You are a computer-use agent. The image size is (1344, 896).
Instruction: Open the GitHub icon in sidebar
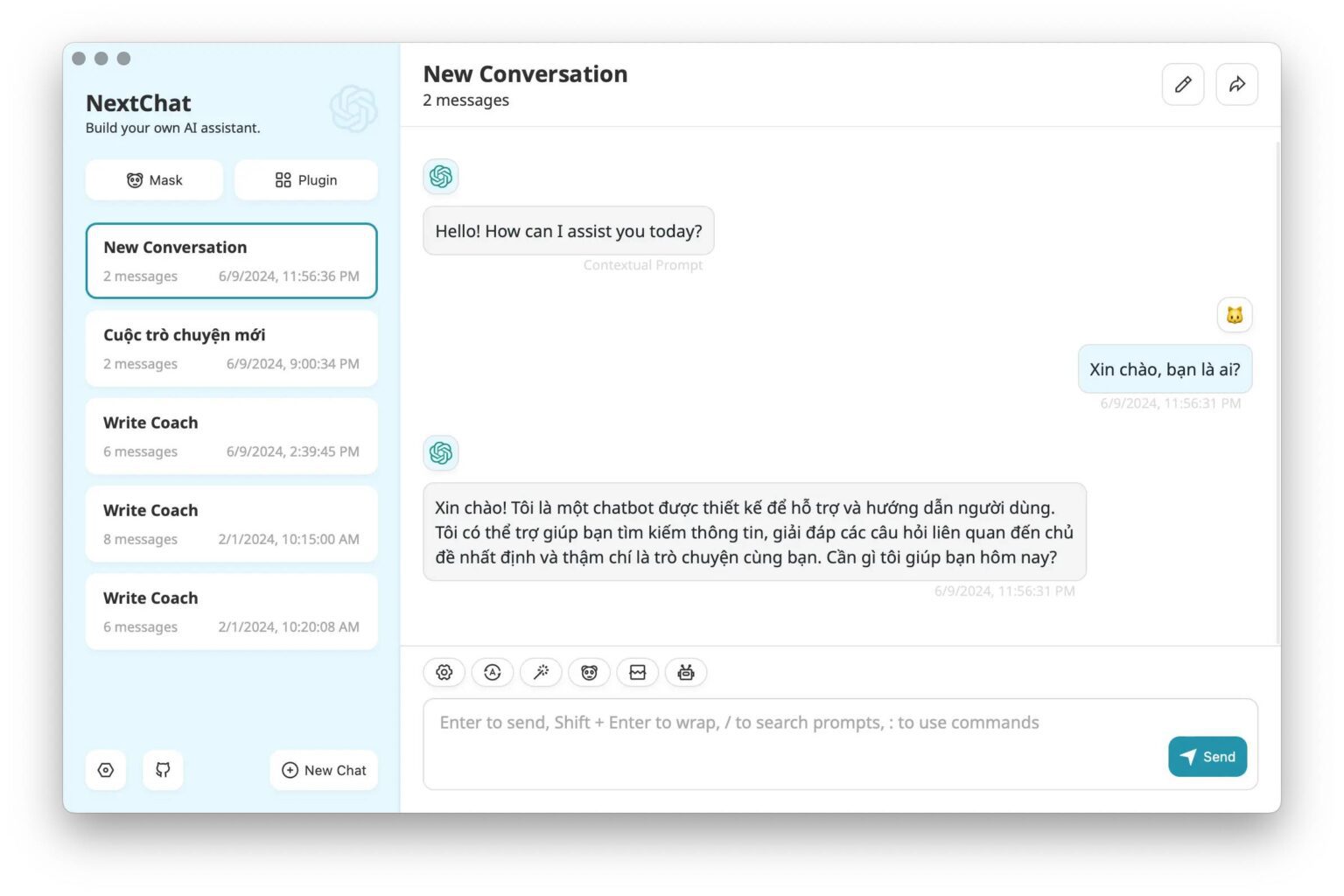point(163,770)
